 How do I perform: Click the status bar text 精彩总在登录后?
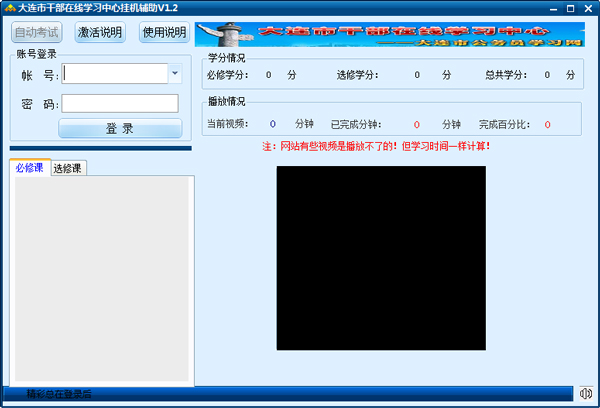pos(59,394)
